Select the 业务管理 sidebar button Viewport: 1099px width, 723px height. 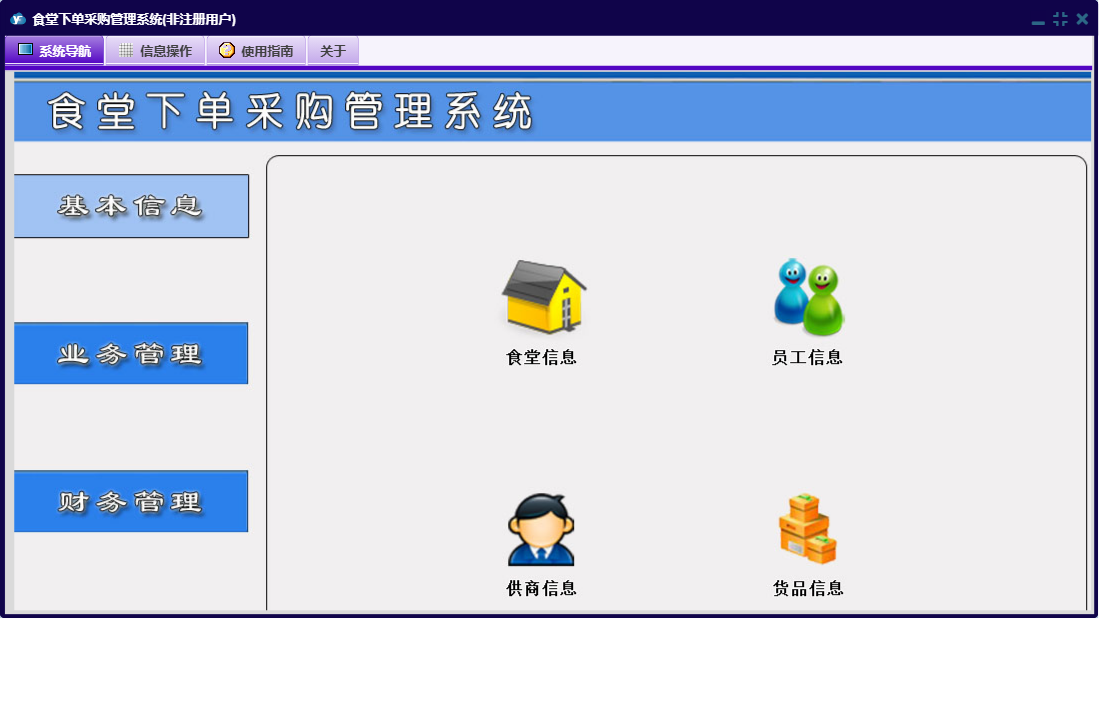click(x=131, y=353)
